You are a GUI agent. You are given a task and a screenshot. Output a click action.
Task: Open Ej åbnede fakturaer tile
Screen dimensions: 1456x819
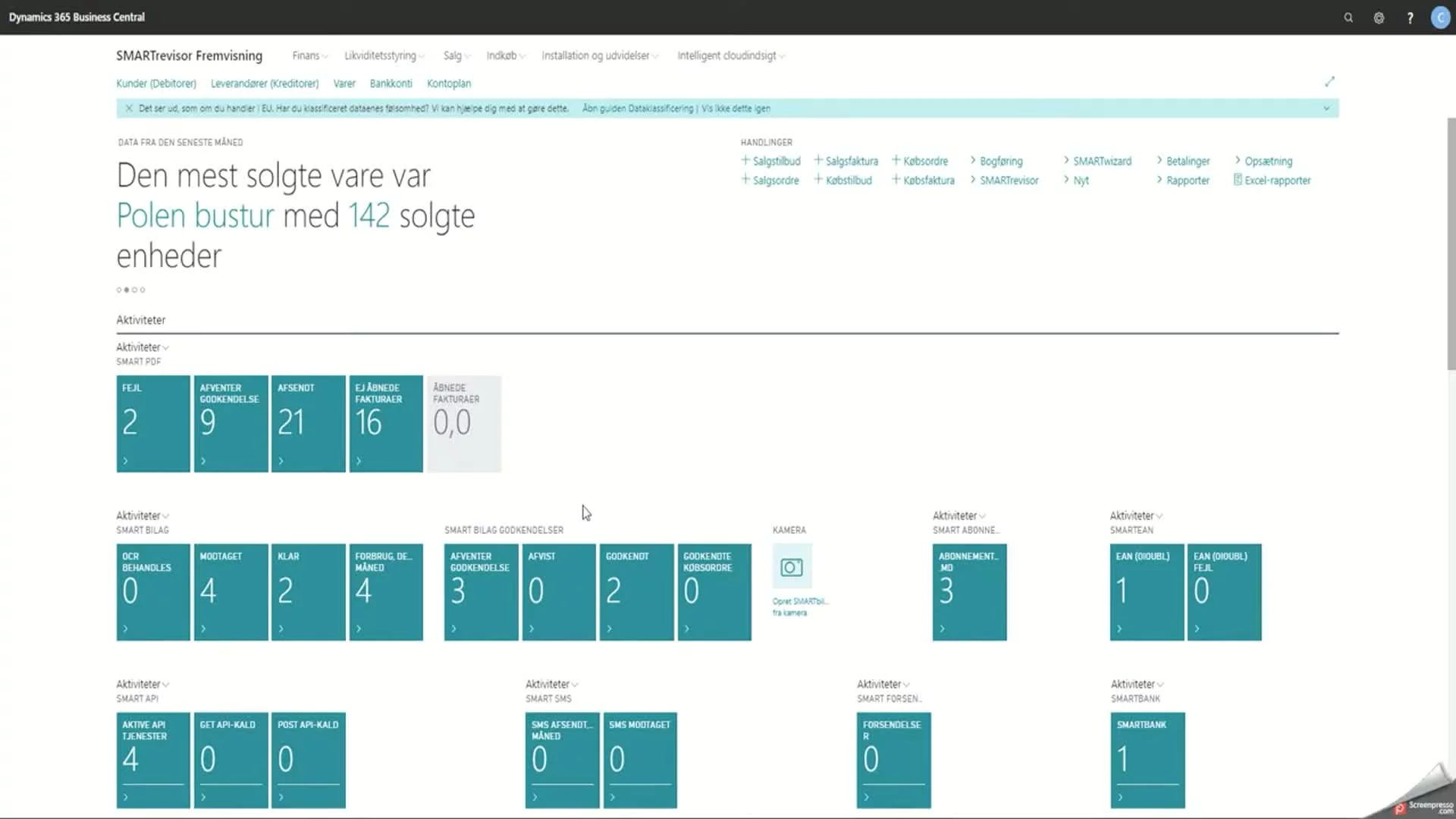click(386, 424)
